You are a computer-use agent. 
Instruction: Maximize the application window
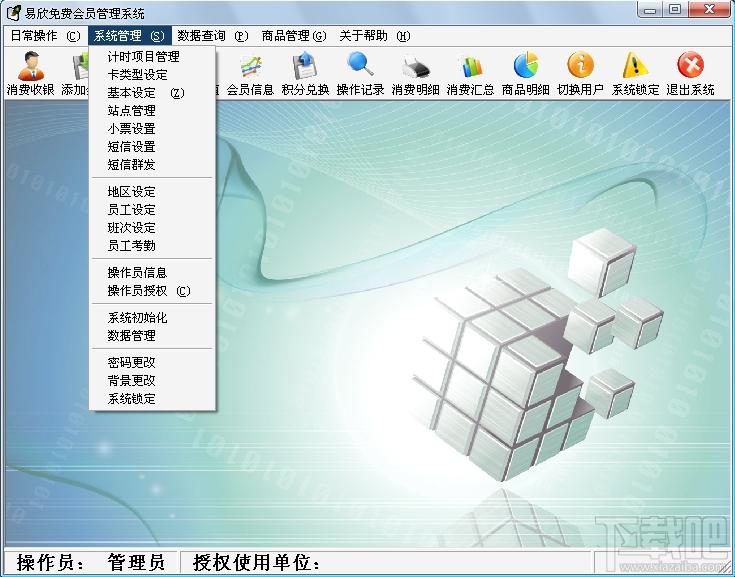(x=675, y=9)
